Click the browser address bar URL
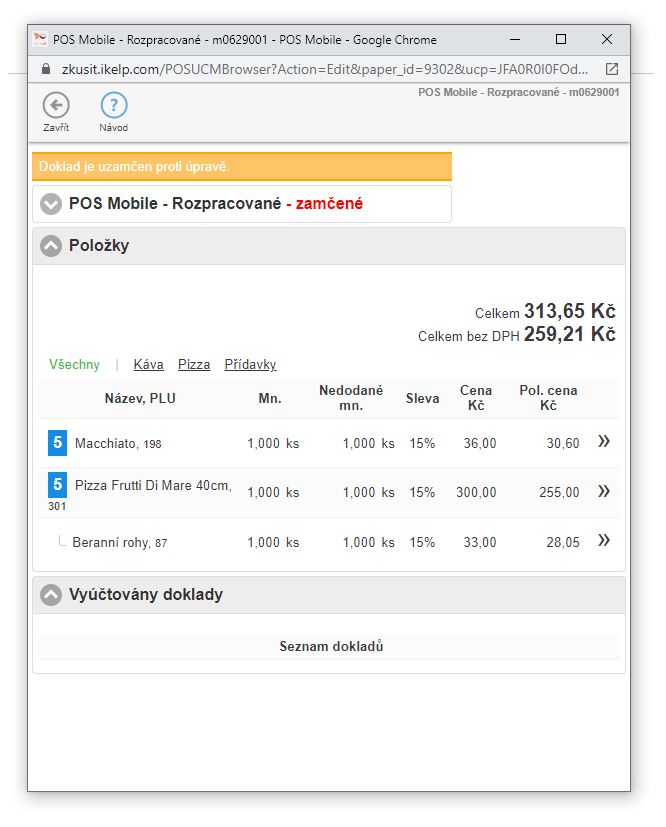The height and width of the screenshot is (827, 666). (320, 69)
